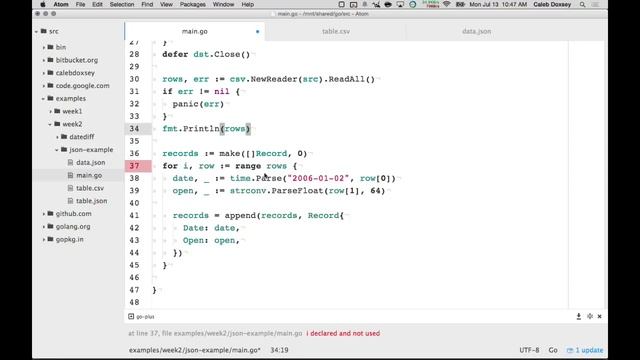Screen dimensions: 640x360
Task: Click the date and time in menu bar
Action: click(498, 4)
